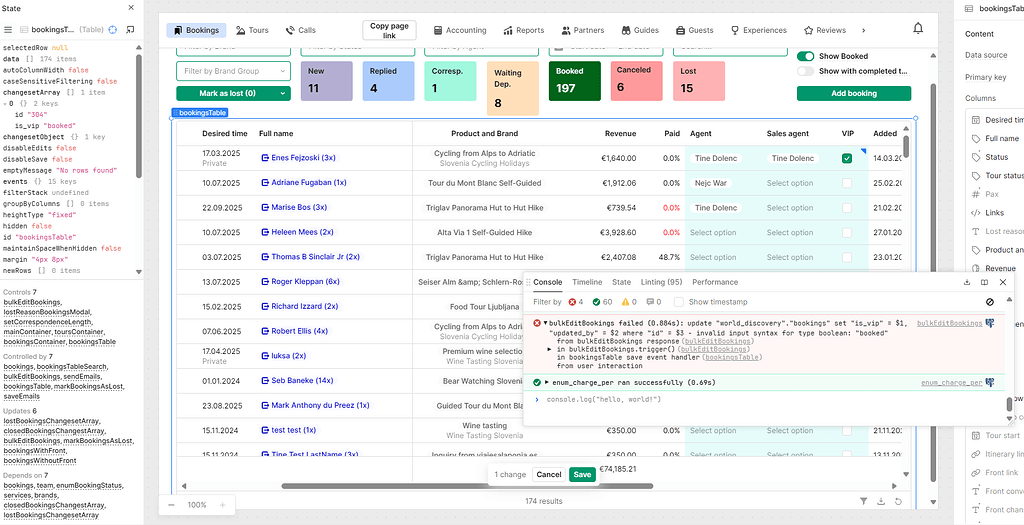This screenshot has width=1024, height=525.
Task: Open the Linting (95) tab
Action: (662, 282)
